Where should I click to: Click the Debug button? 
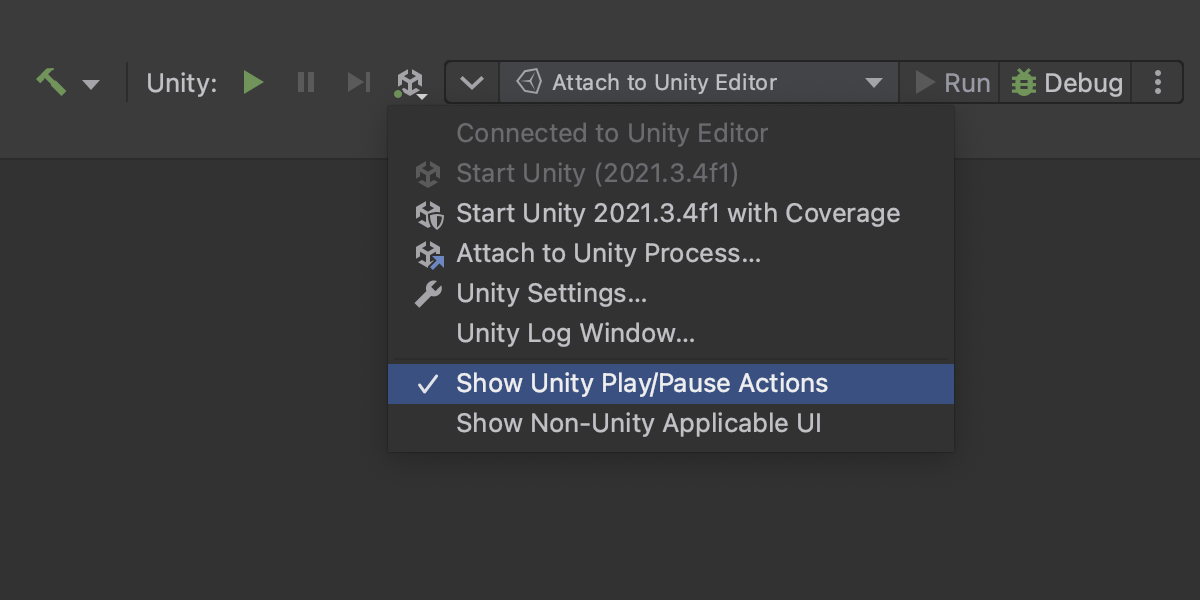(1066, 83)
